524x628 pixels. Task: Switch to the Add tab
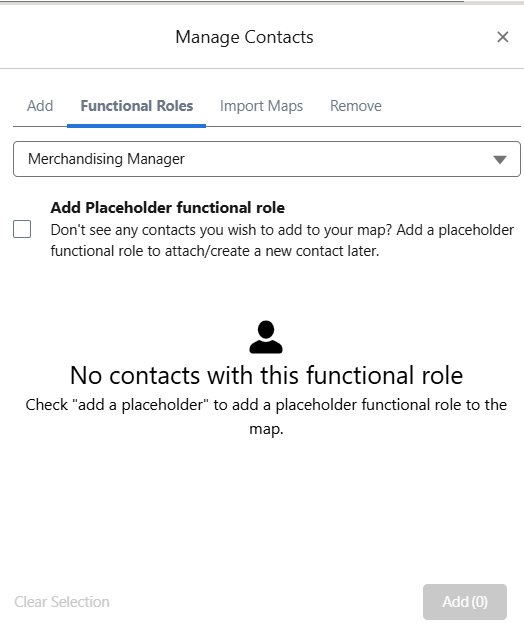coord(40,106)
